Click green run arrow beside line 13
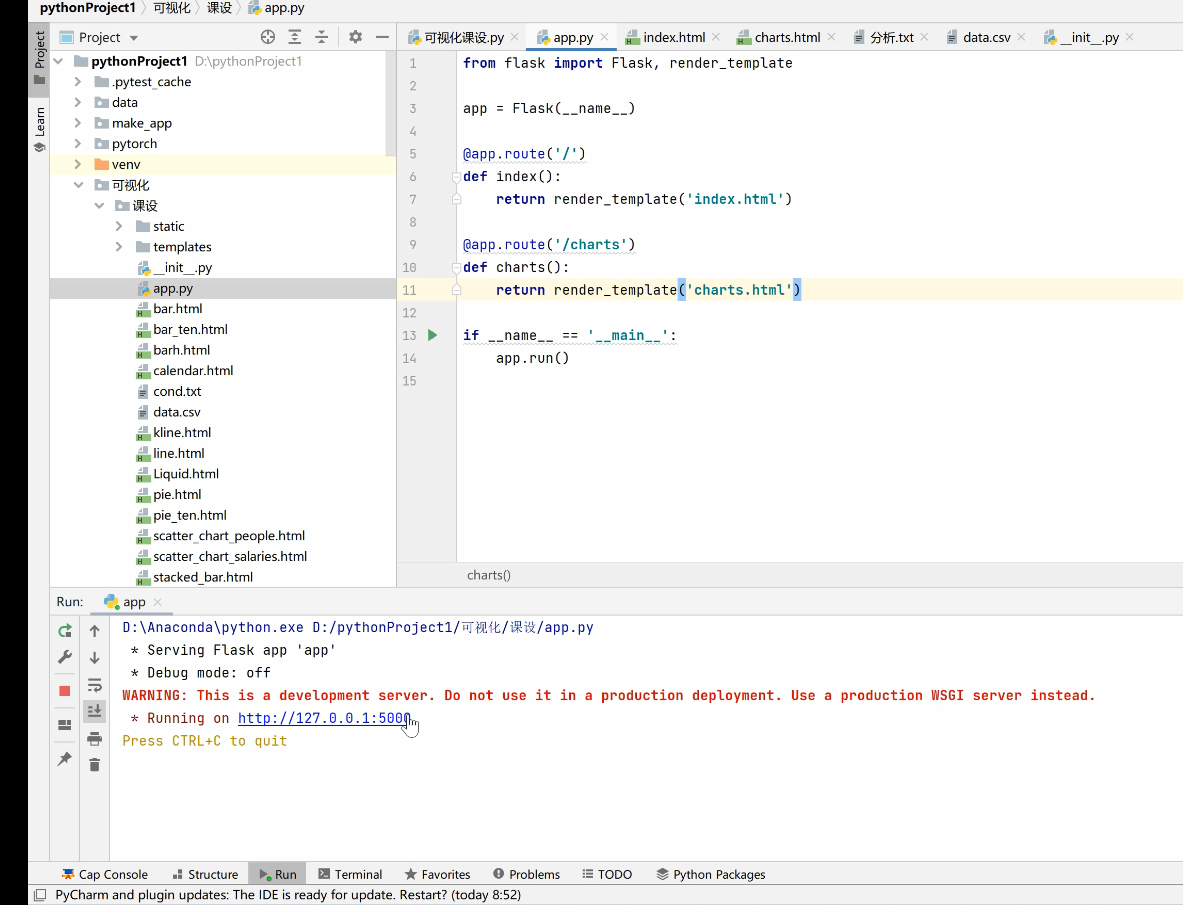The height and width of the screenshot is (905, 1183). pos(433,335)
